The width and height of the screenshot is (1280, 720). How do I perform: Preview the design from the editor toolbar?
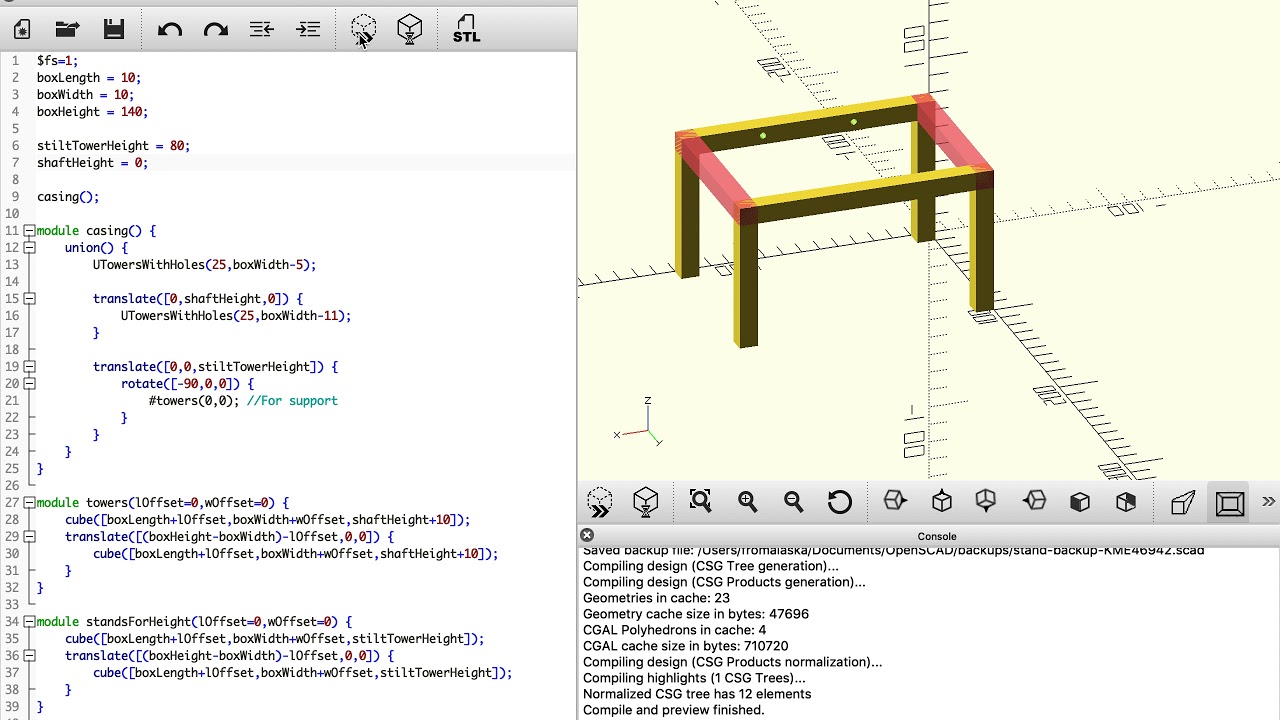(364, 29)
